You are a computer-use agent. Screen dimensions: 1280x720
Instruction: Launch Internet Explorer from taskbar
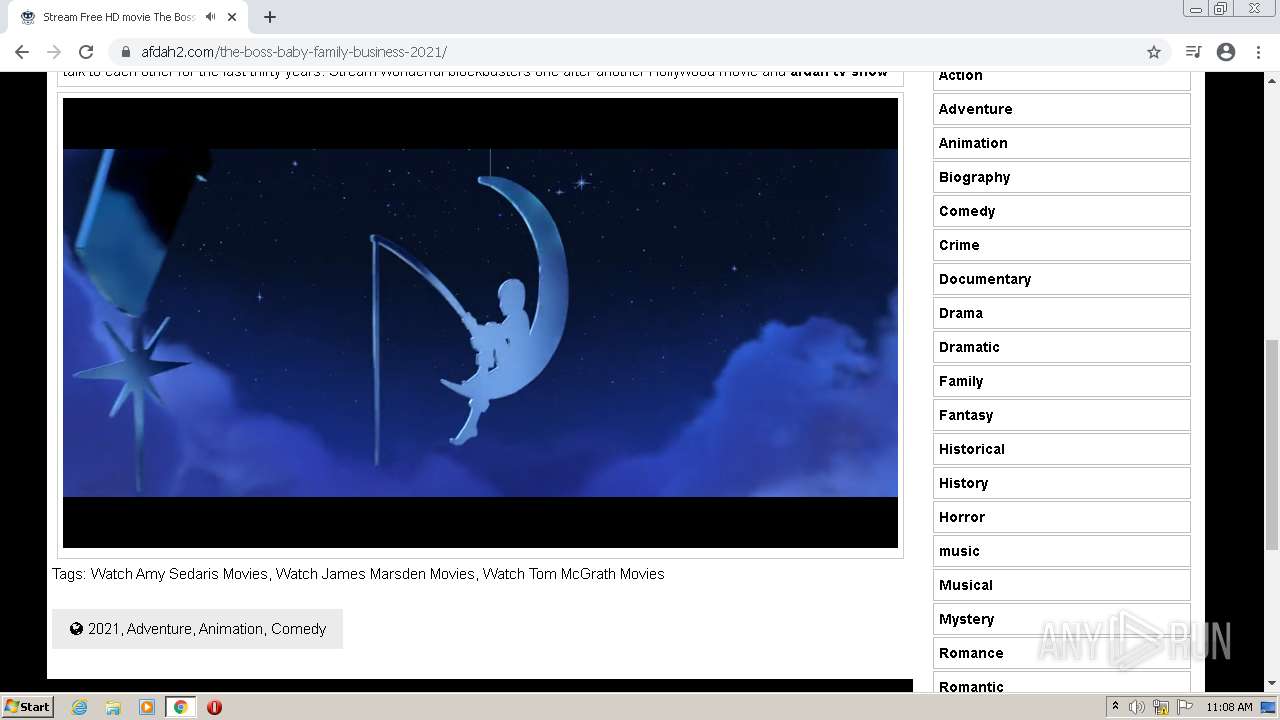click(x=79, y=707)
